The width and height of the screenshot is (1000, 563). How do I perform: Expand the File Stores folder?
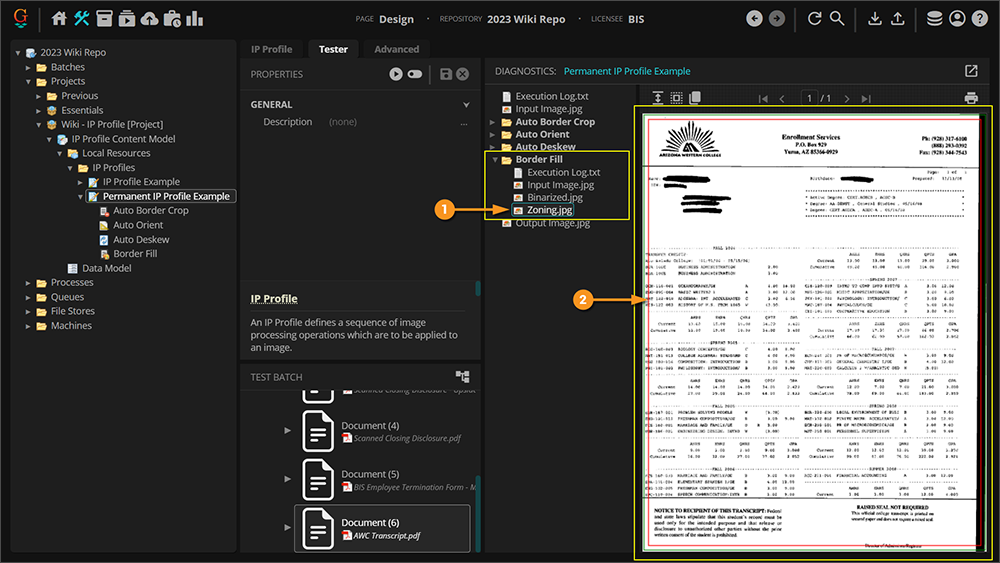pos(28,312)
